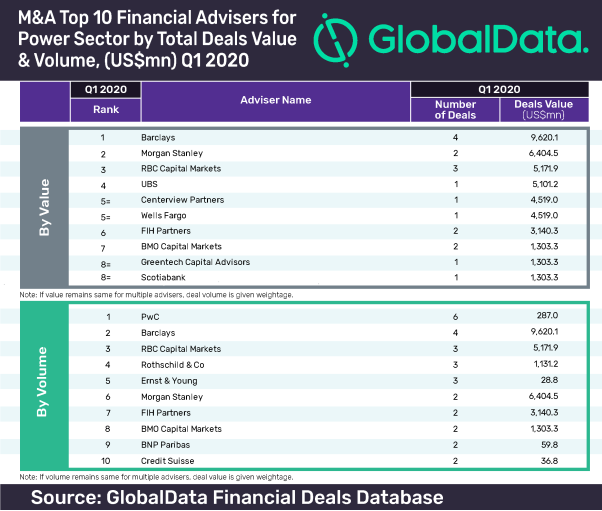
Task: Click the infographic title heading
Action: (157, 39)
